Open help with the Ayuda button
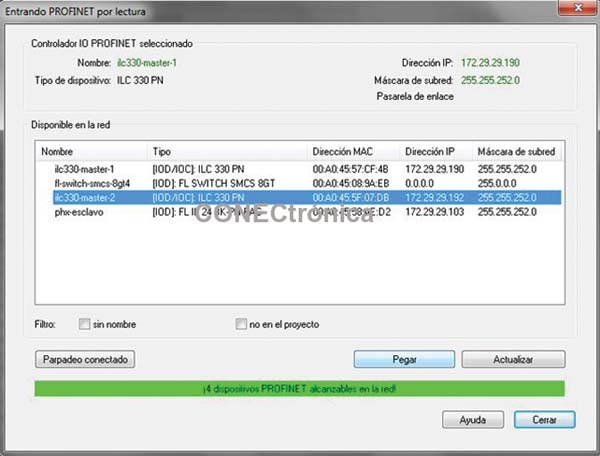Image resolution: width=600 pixels, height=456 pixels. coord(473,420)
